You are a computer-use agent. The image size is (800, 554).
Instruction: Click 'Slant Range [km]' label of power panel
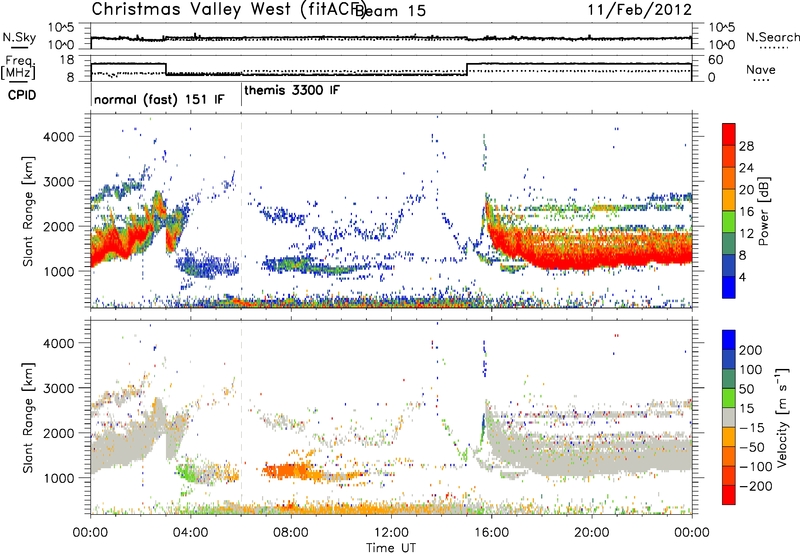pyautogui.click(x=28, y=212)
